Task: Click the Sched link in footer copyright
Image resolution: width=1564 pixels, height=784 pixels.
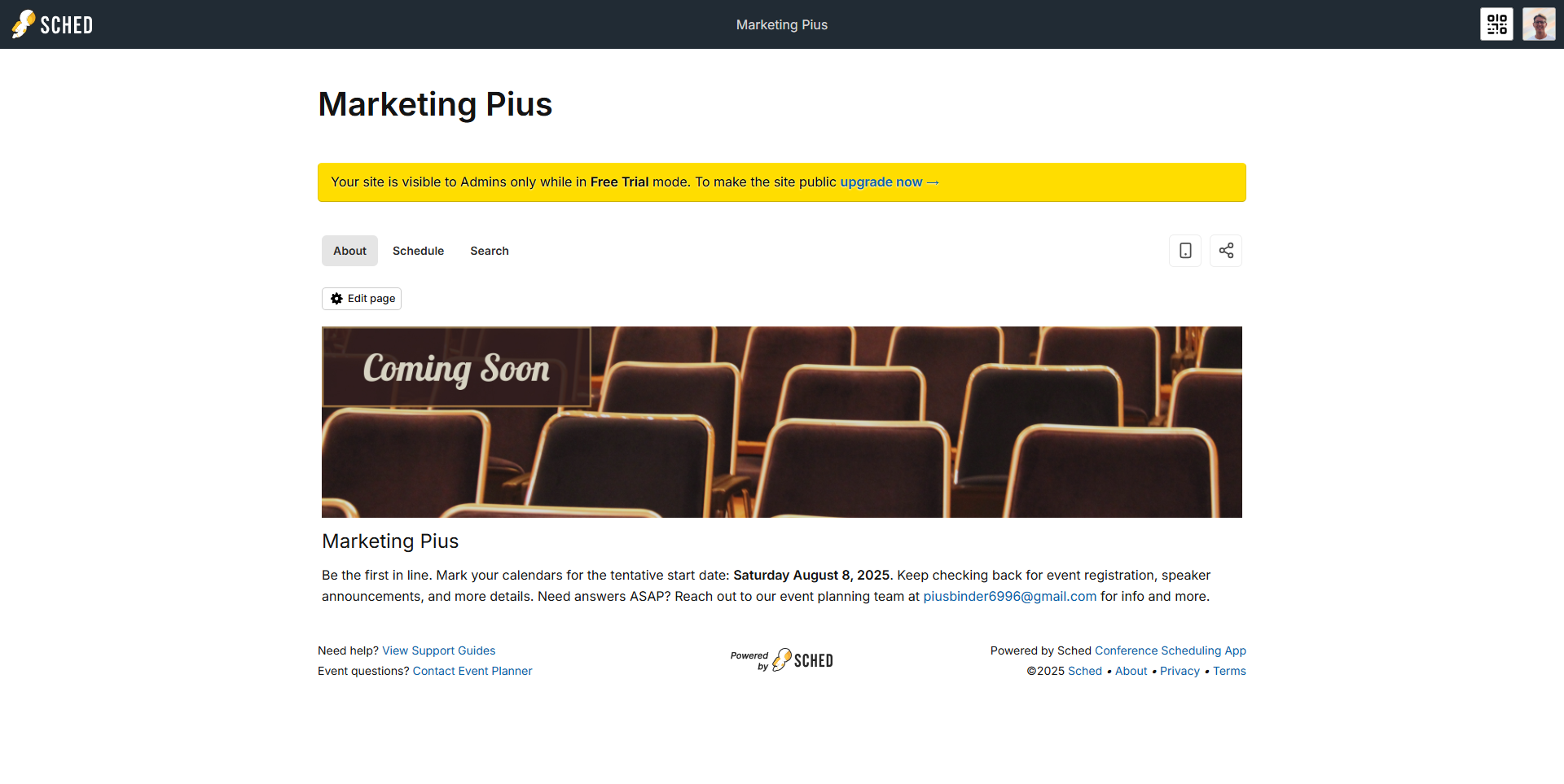Action: 1084,671
